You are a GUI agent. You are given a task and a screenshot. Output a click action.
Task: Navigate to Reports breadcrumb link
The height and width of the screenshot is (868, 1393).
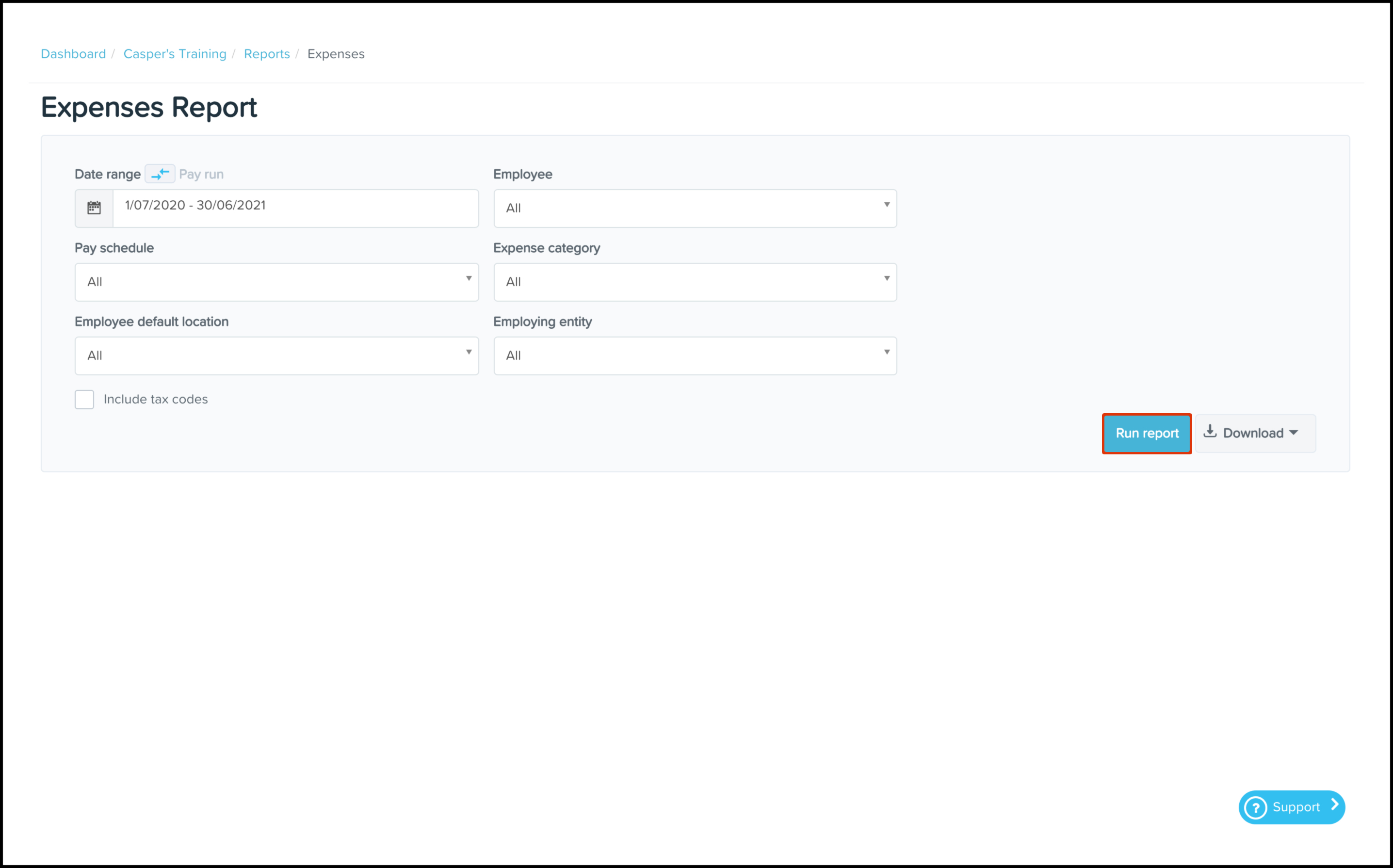(266, 54)
